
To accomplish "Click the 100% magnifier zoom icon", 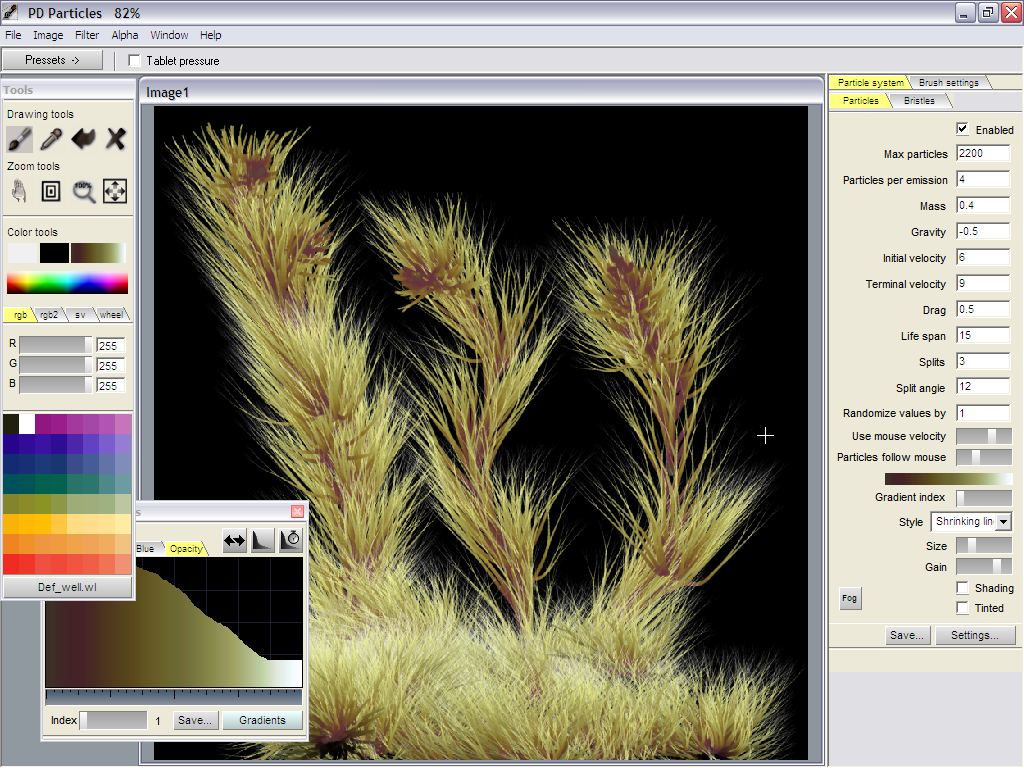I will click(x=83, y=191).
